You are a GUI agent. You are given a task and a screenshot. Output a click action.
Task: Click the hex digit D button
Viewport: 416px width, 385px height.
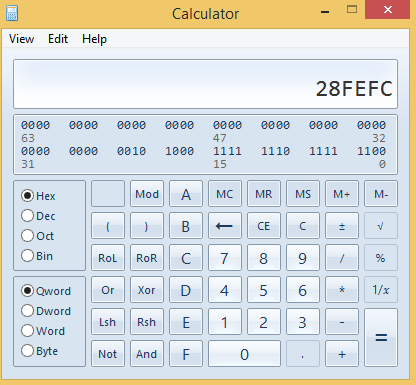point(186,290)
